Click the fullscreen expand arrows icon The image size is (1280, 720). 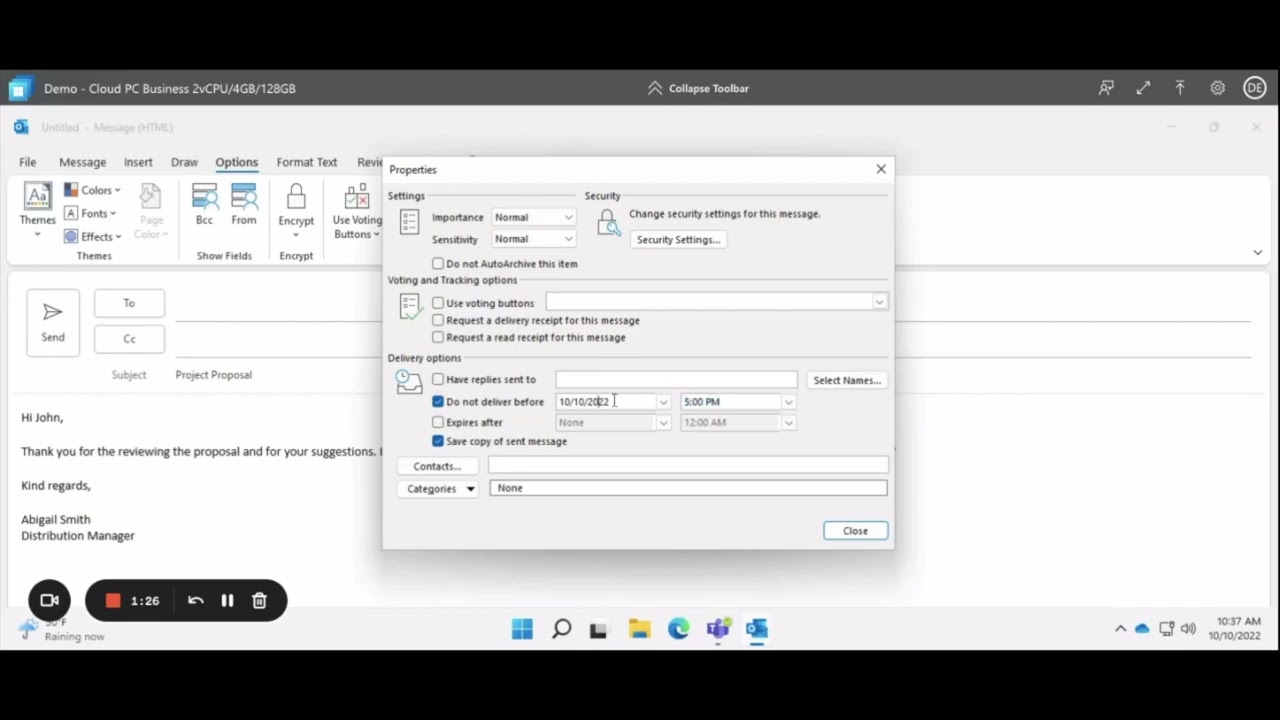(x=1143, y=88)
